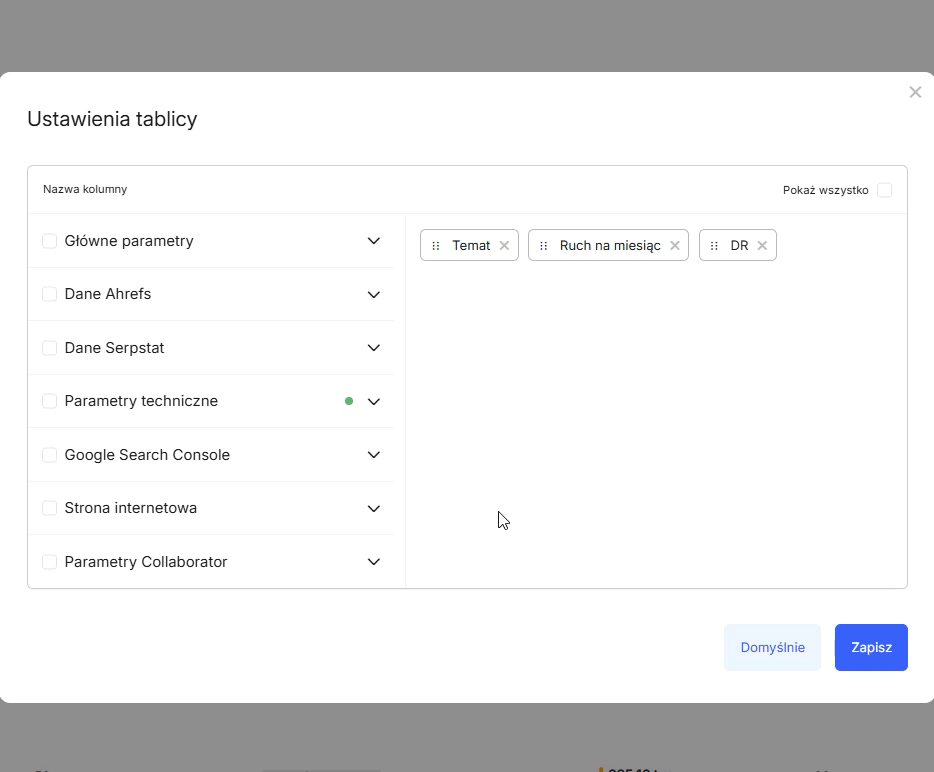Expand the "Parametry Collaborator" section

pos(373,561)
